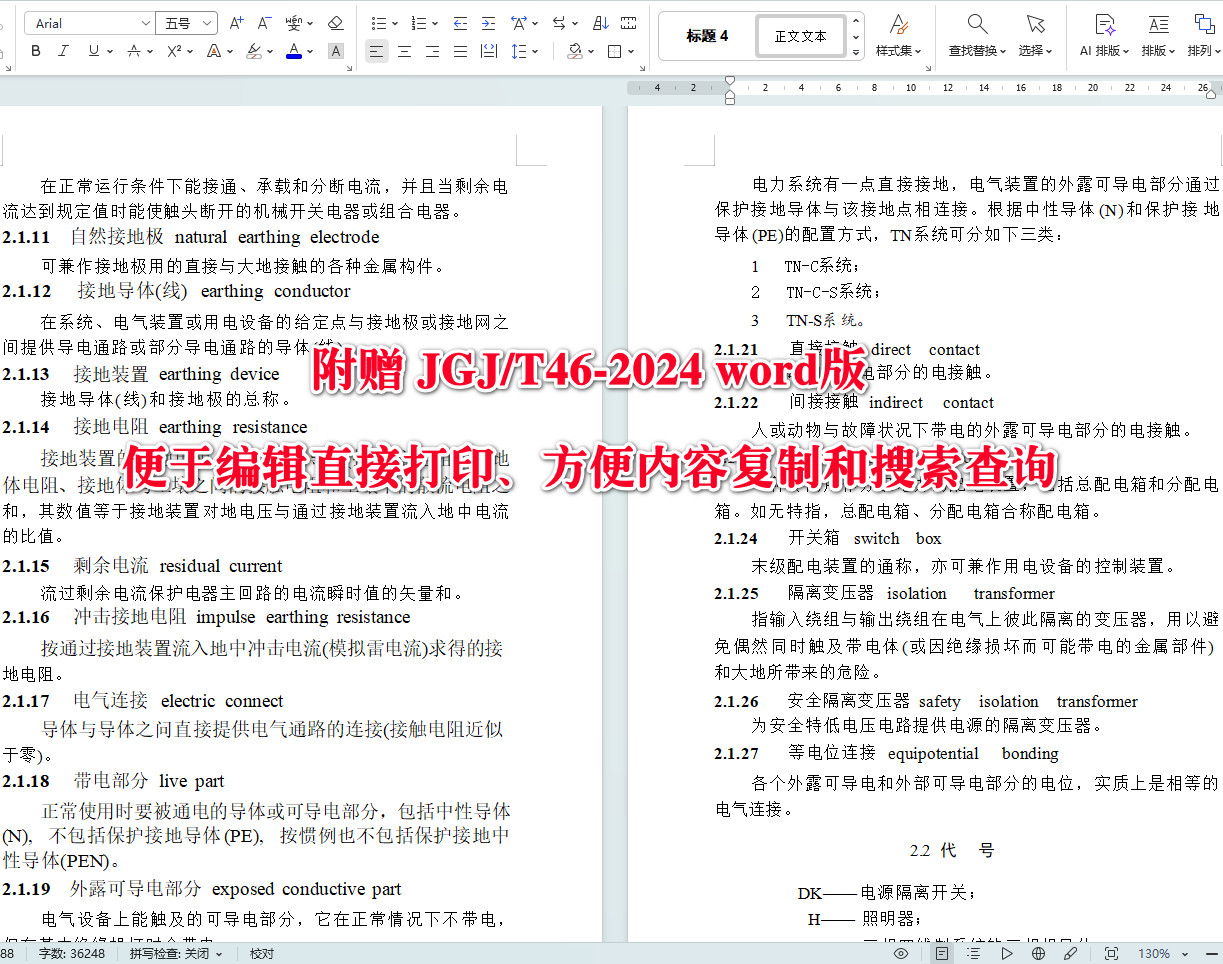
Task: Open the 样式集 style set gallery
Action: [898, 35]
